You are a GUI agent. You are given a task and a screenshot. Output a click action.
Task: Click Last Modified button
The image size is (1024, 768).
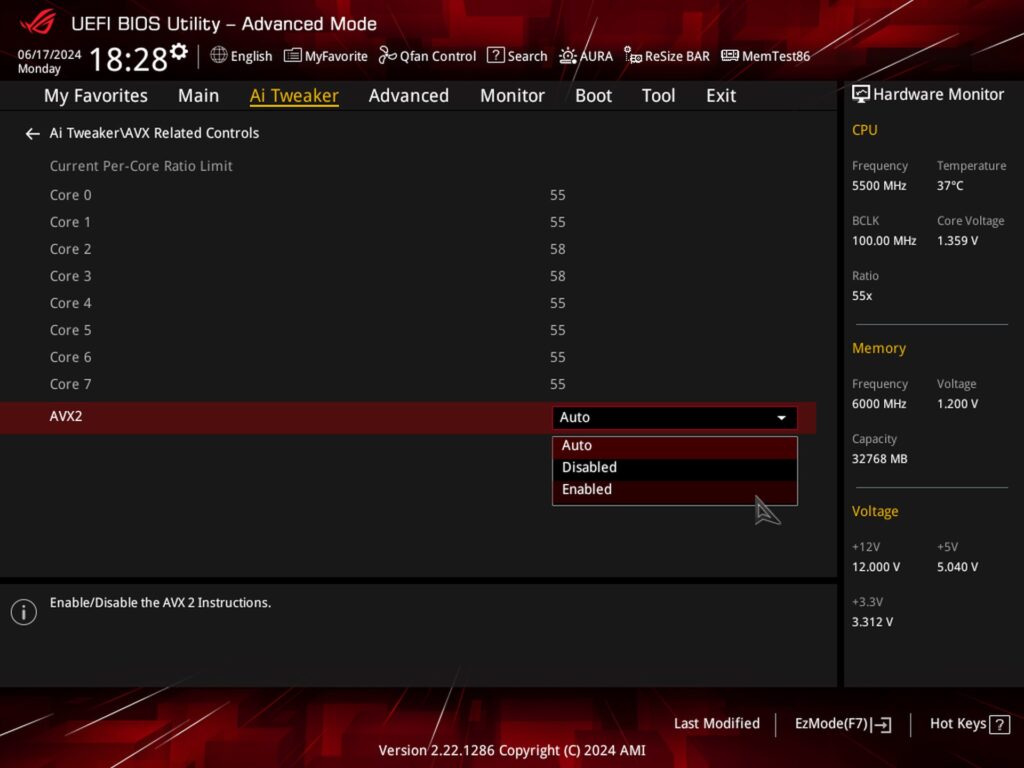[x=716, y=724]
